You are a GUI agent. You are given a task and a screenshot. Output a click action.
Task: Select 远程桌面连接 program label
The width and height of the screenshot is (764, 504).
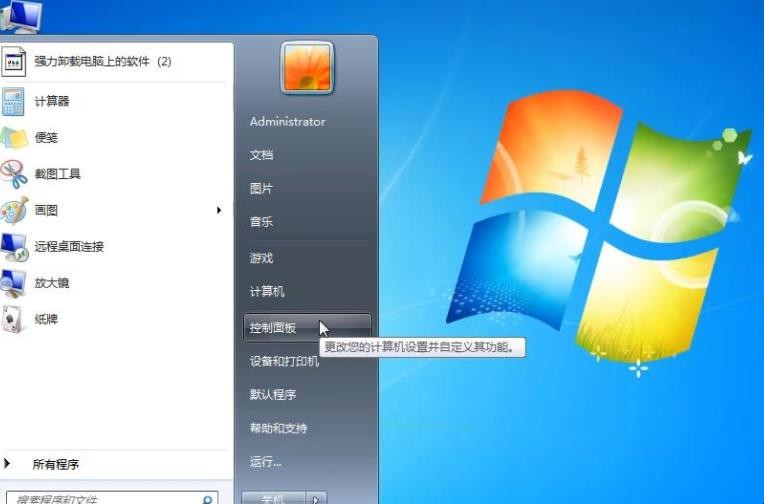[x=69, y=247]
